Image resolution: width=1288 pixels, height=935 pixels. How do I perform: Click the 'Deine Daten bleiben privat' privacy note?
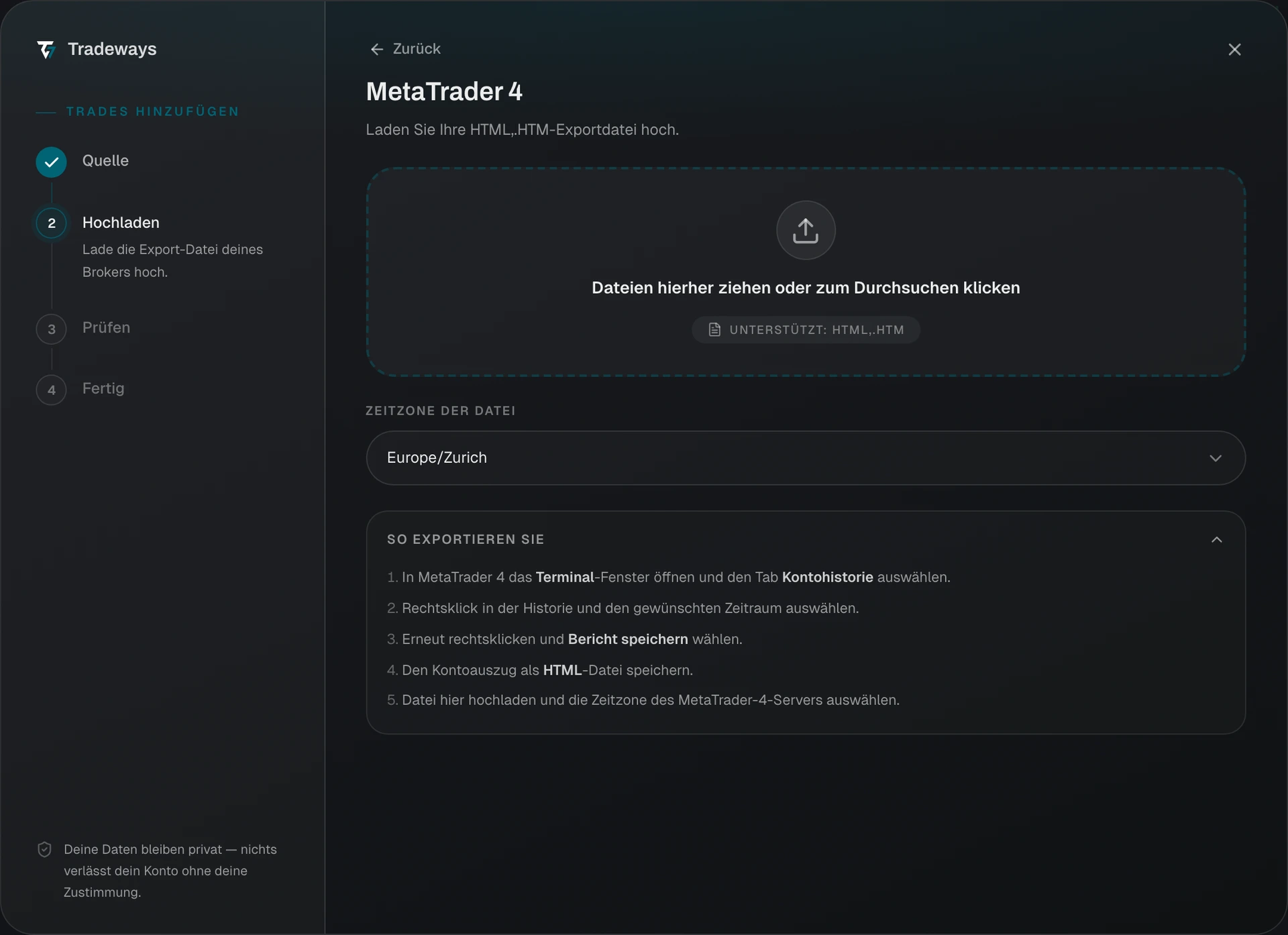coord(170,871)
